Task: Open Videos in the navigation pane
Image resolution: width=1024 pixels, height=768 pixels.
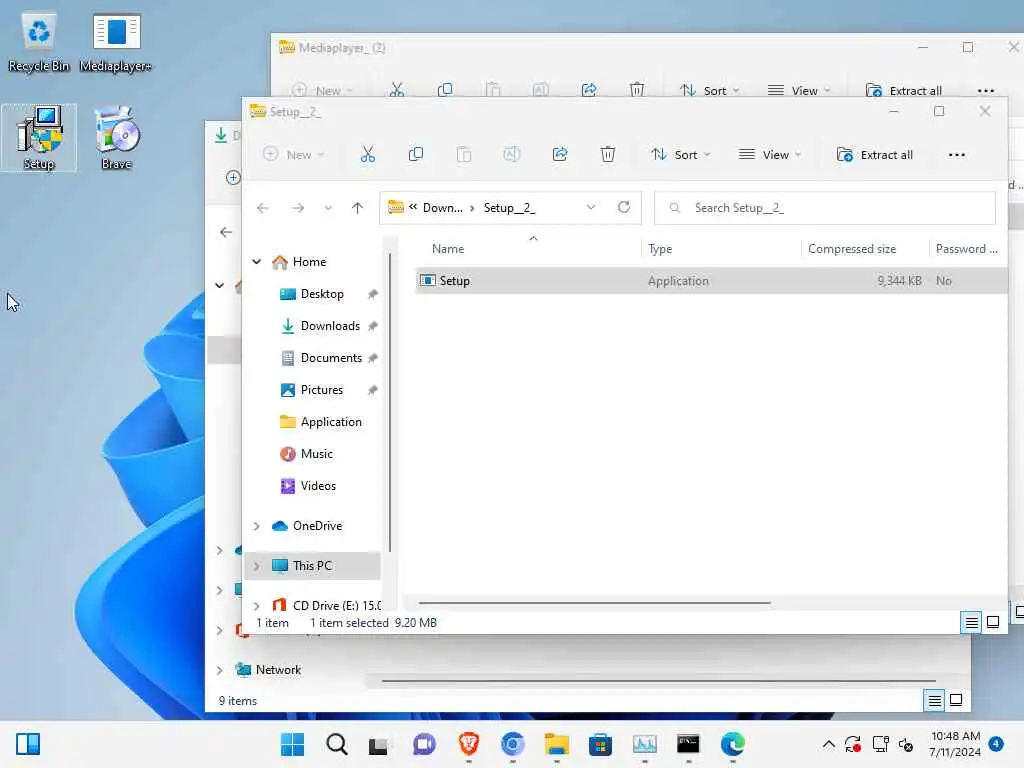Action: [318, 486]
